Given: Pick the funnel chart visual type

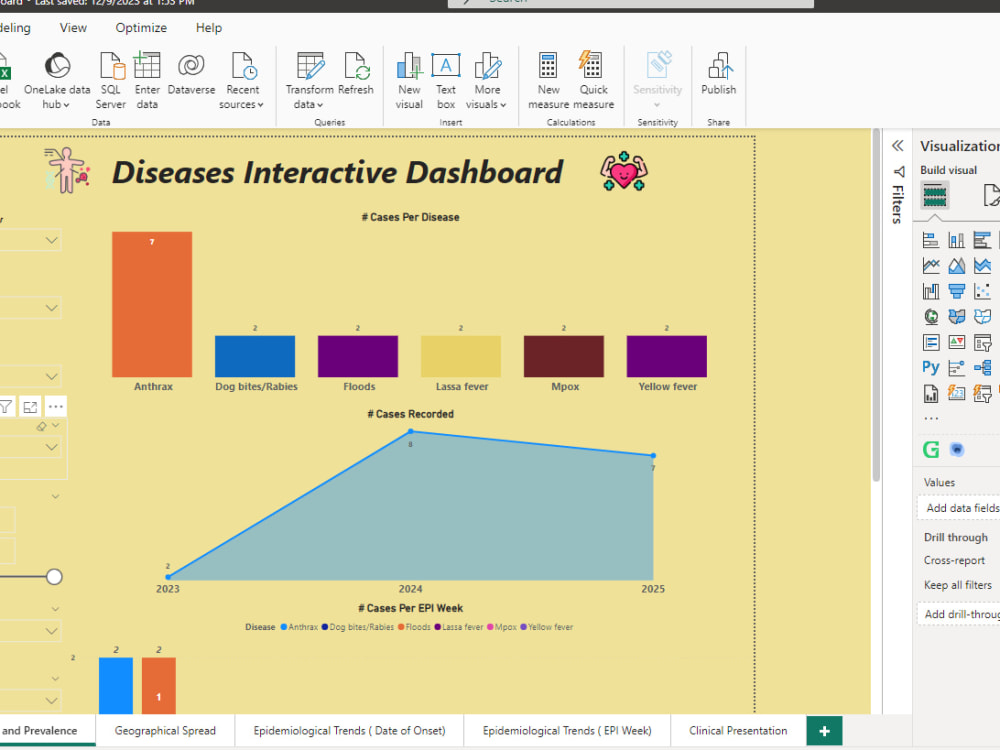Looking at the screenshot, I should [957, 291].
